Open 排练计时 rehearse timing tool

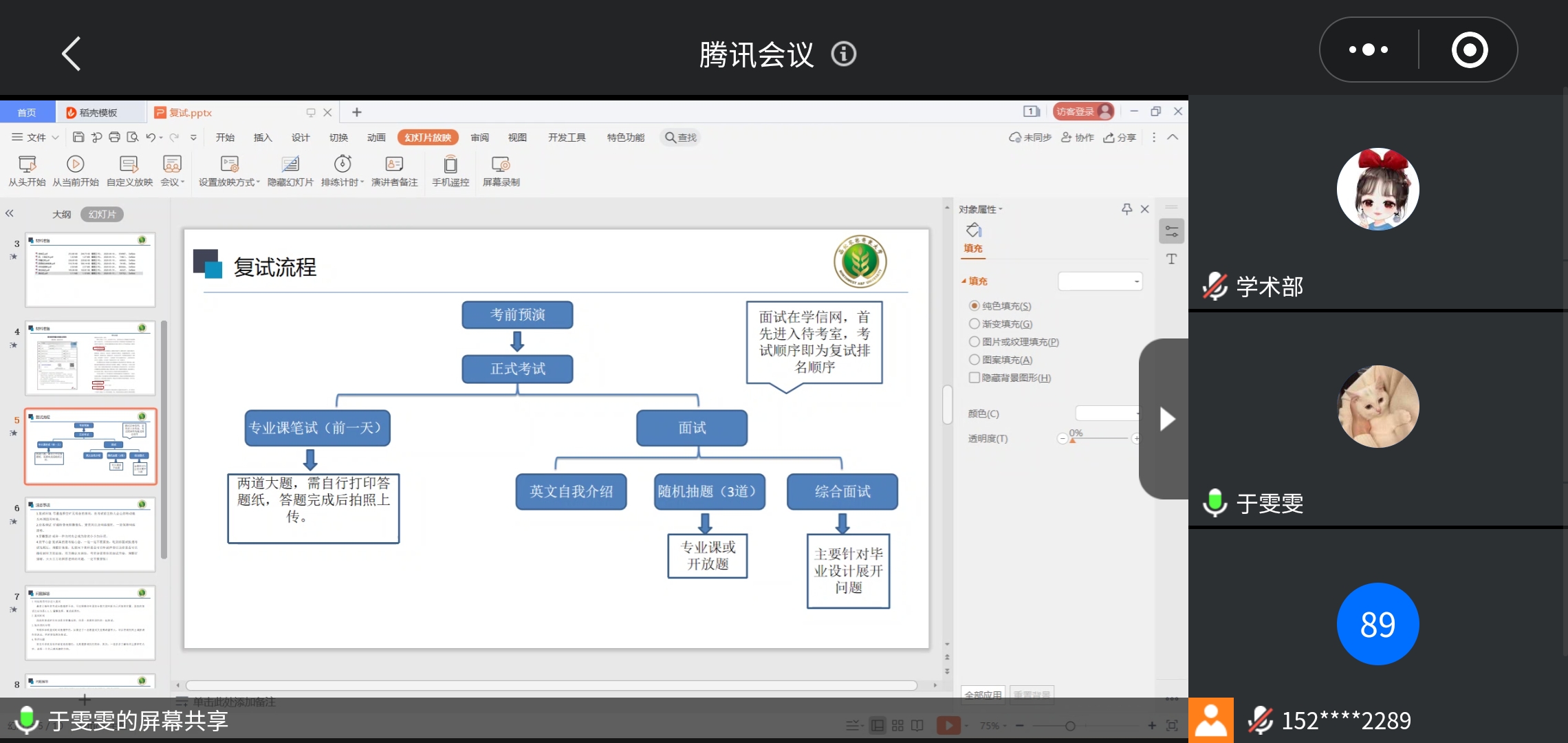342,164
